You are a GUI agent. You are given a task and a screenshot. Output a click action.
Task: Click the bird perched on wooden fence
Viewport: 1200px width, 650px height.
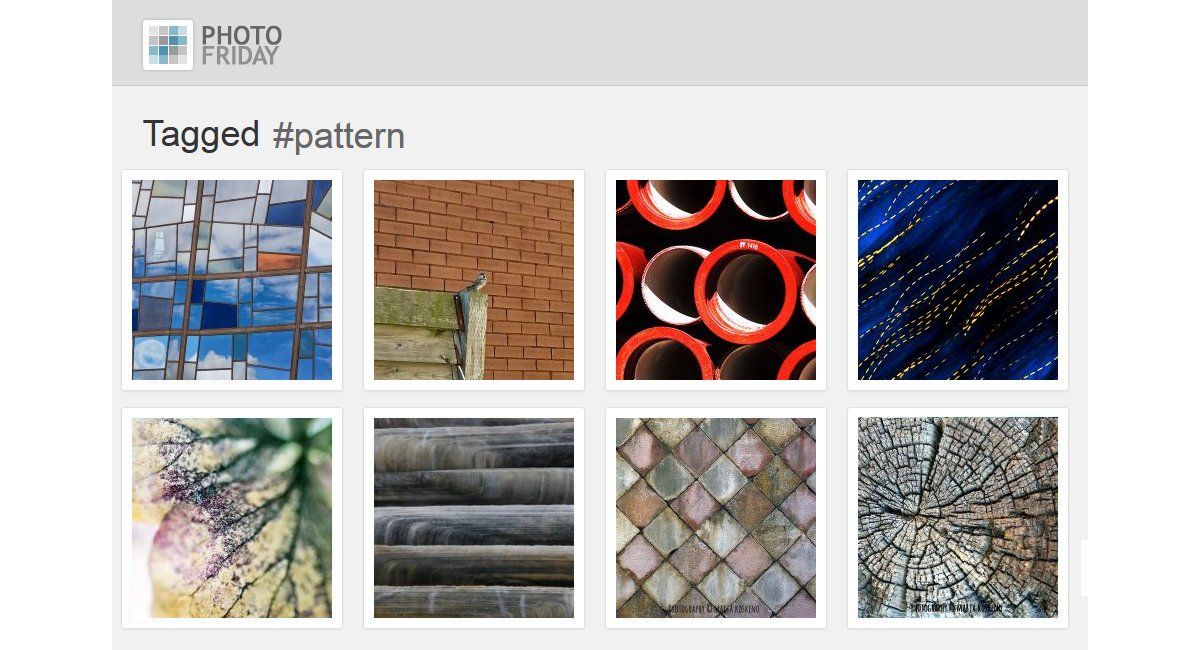[x=480, y=281]
